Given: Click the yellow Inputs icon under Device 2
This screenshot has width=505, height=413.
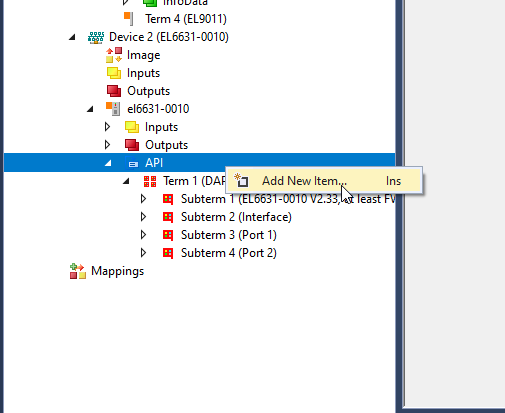Looking at the screenshot, I should pos(114,73).
